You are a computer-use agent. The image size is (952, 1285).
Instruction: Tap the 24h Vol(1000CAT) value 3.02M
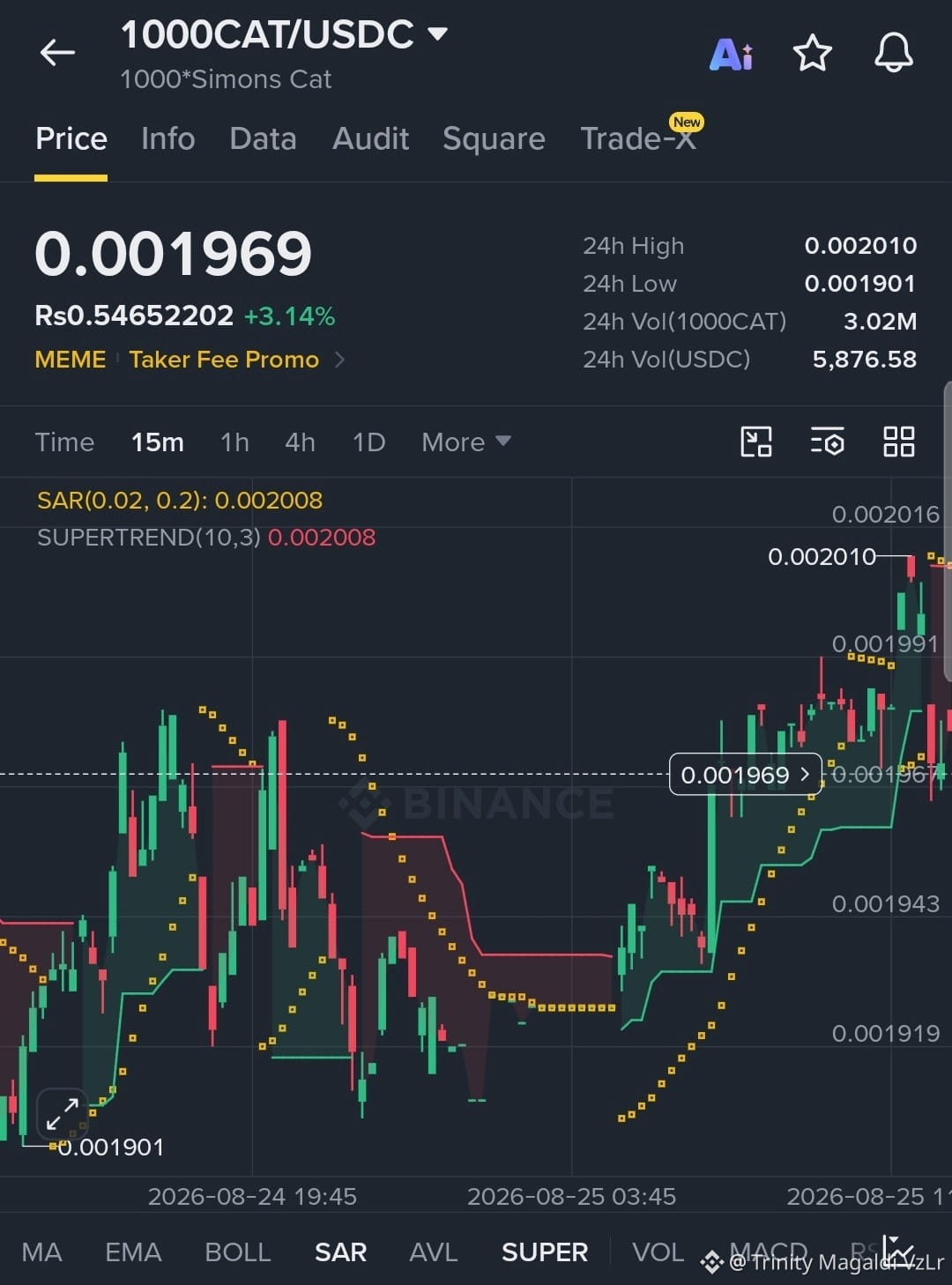pyautogui.click(x=880, y=322)
